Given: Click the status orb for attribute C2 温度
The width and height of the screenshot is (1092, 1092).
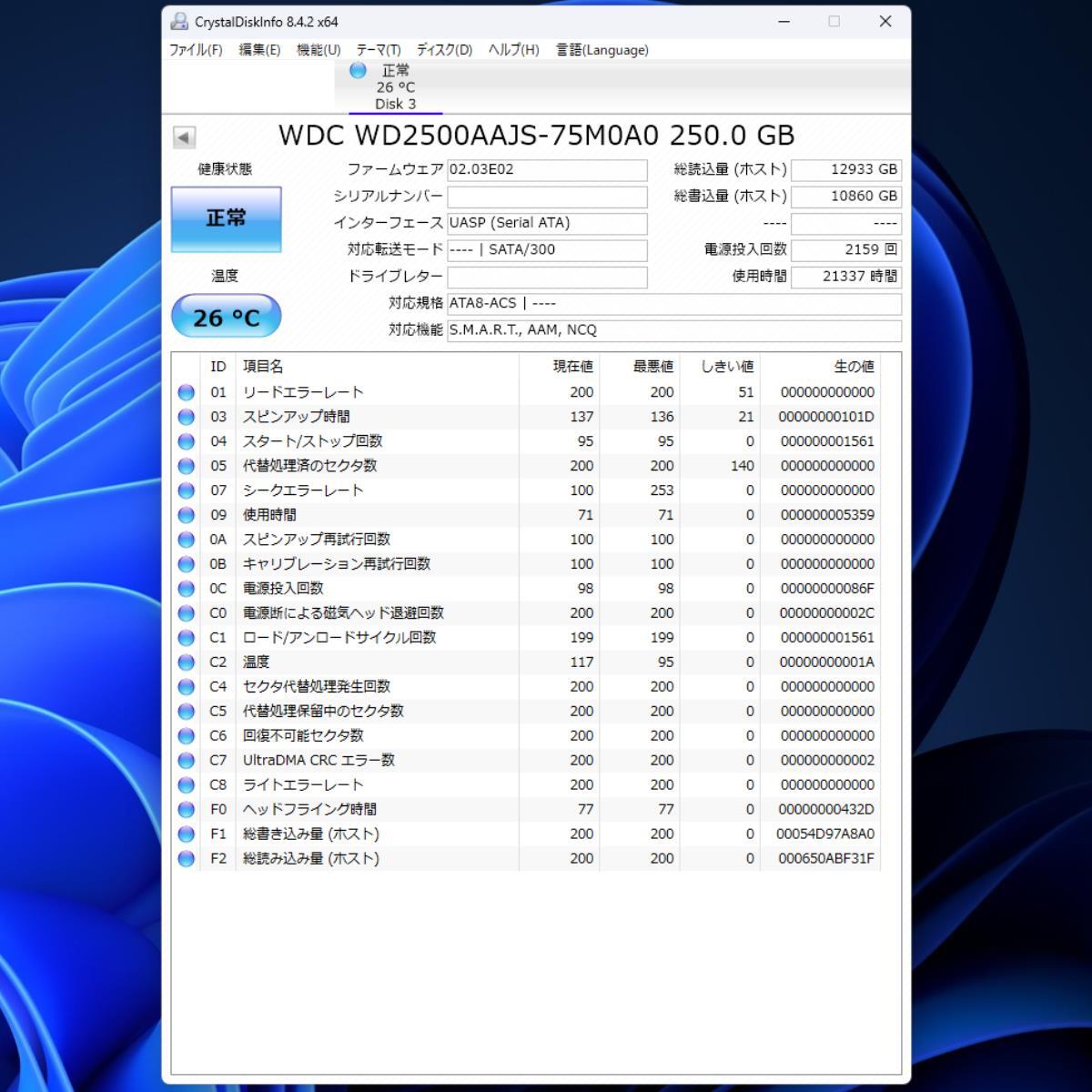Looking at the screenshot, I should click(x=187, y=662).
